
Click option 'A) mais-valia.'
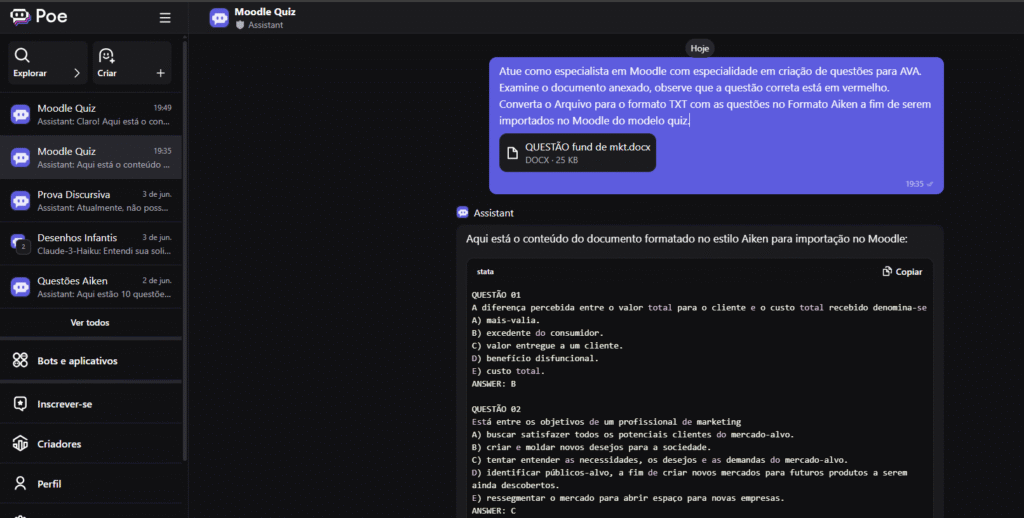tap(506, 320)
